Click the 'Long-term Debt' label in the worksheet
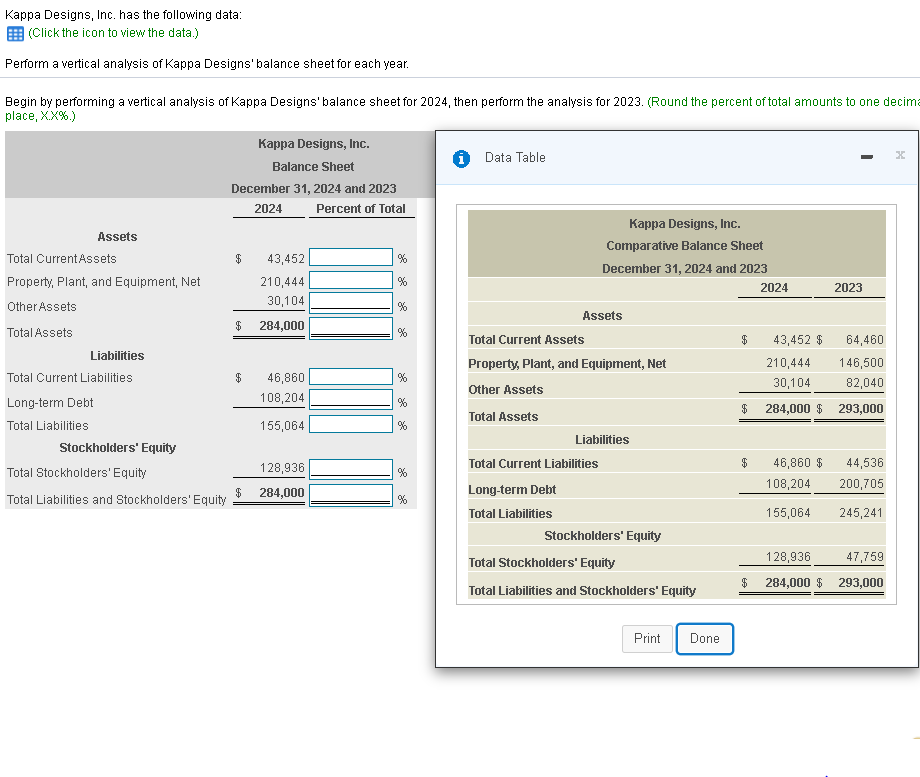The width and height of the screenshot is (920, 777). (x=50, y=403)
